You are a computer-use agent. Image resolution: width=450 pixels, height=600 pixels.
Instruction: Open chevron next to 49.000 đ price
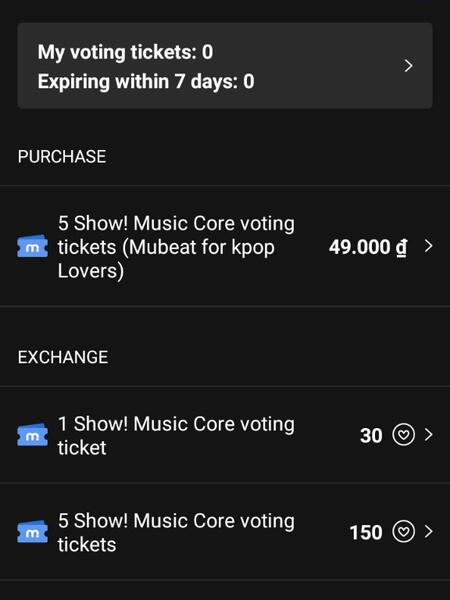(429, 246)
